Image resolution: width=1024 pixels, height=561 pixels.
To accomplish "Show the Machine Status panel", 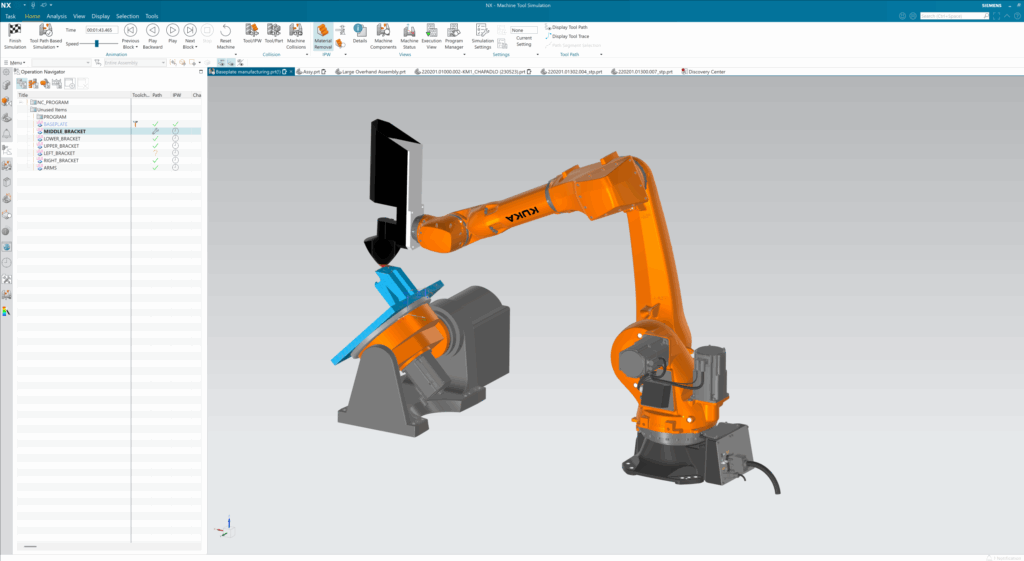I will point(409,37).
